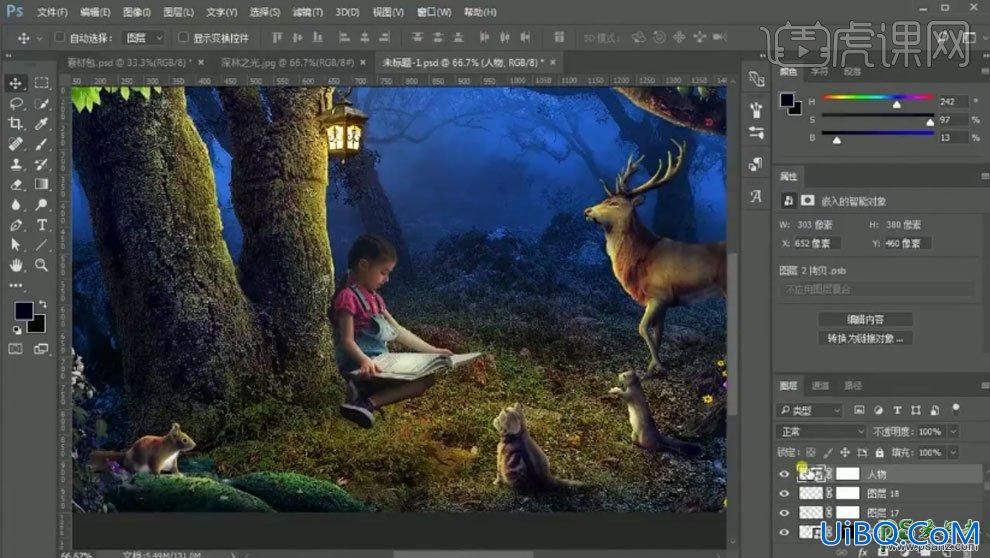
Task: Open the Brush Presets panel icon
Action: click(756, 110)
